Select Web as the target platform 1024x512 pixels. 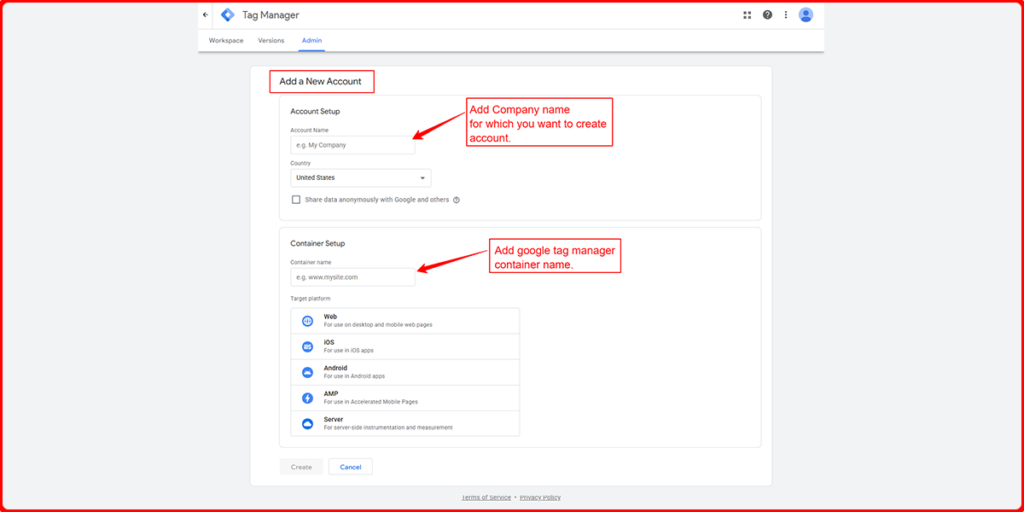coord(405,321)
